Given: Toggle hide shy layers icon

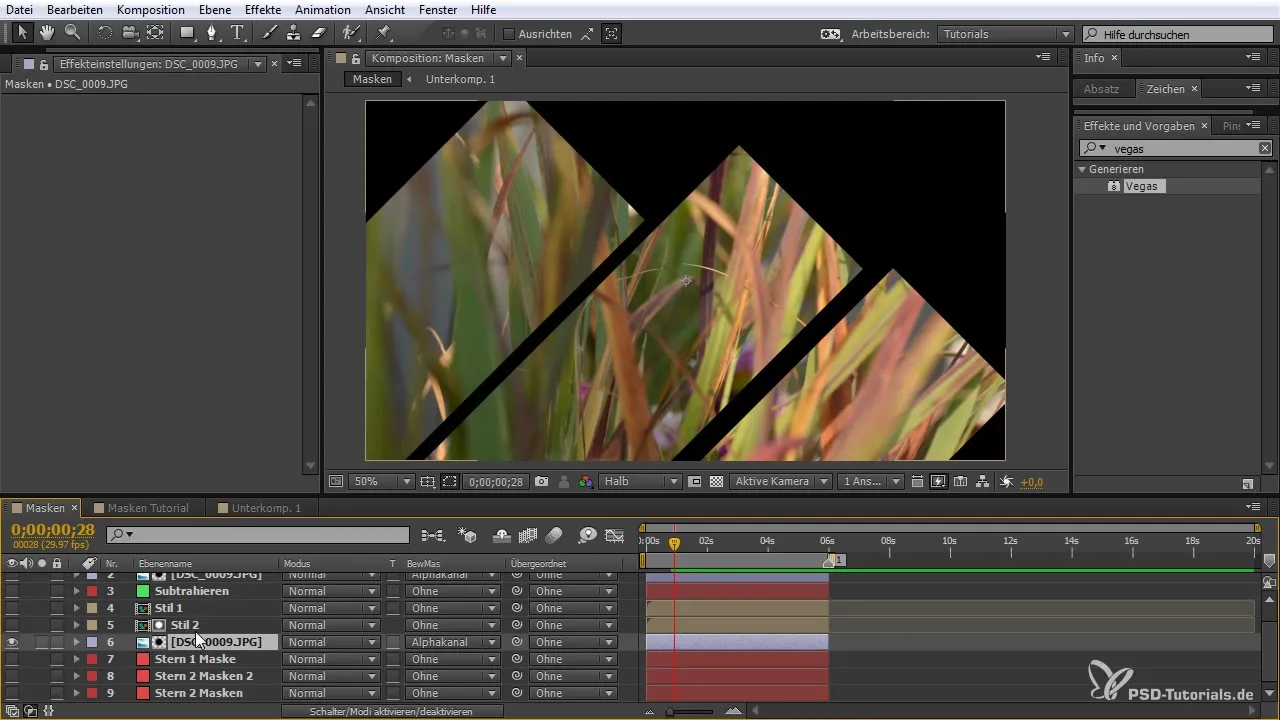Looking at the screenshot, I should coord(502,536).
